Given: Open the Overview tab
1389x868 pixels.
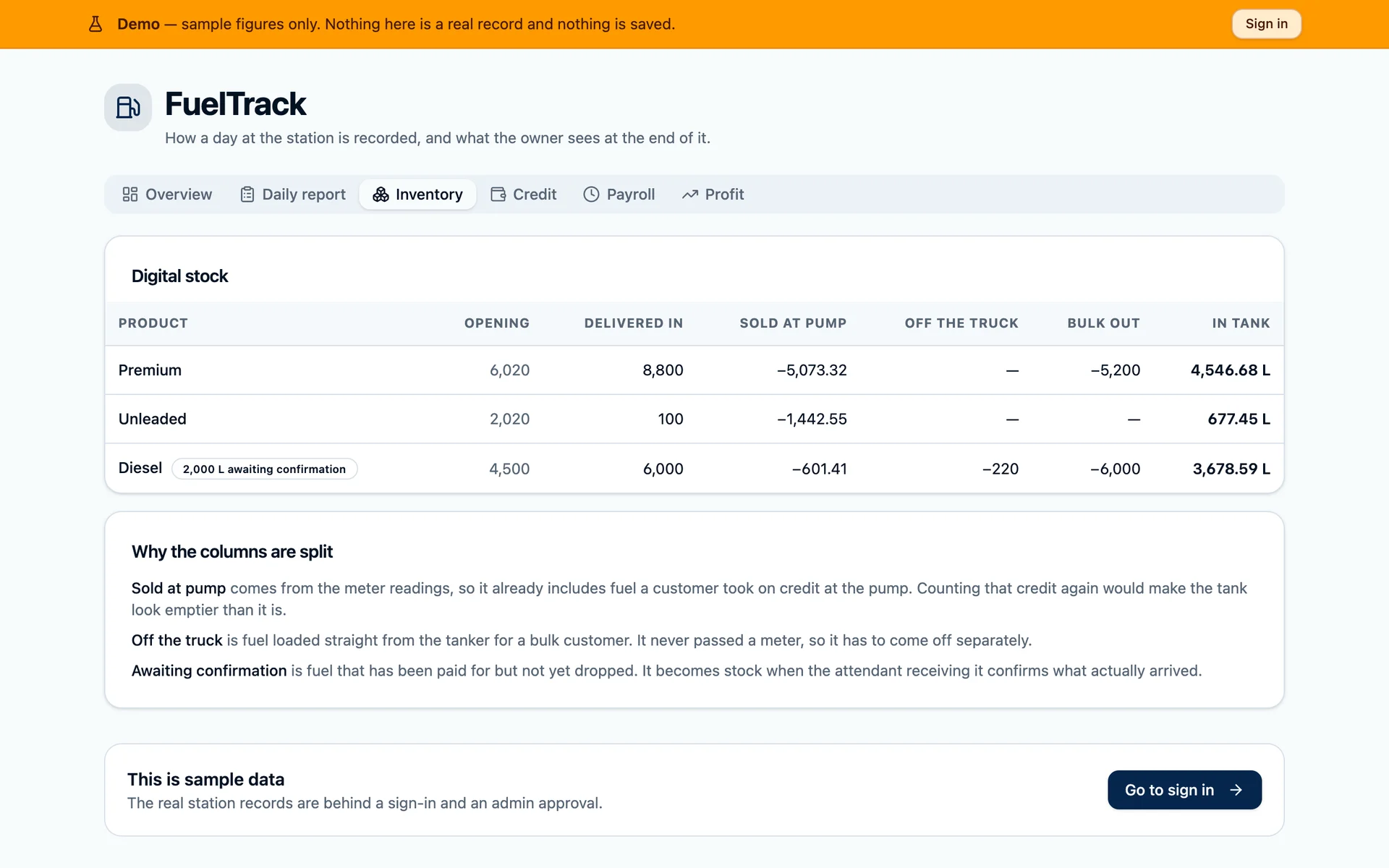Looking at the screenshot, I should coord(167,195).
